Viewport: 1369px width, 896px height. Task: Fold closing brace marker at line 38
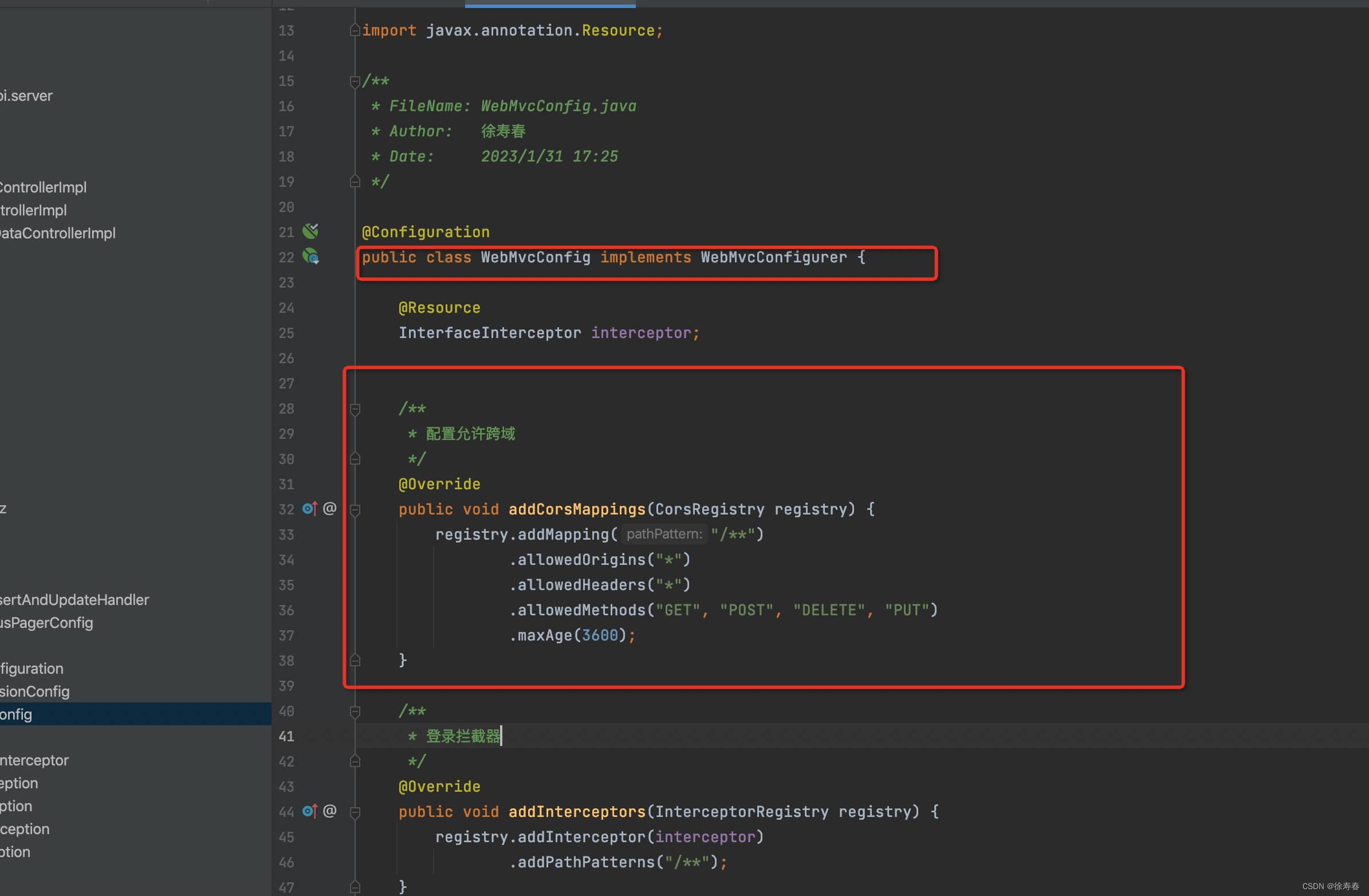355,661
